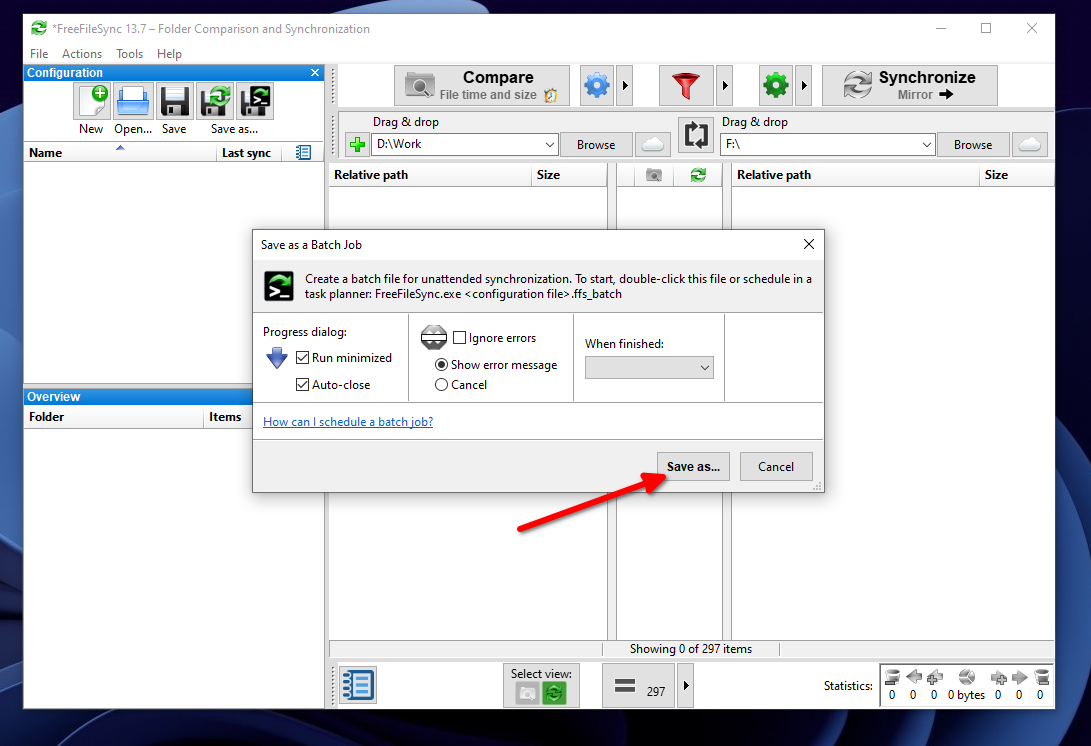The image size is (1091, 746).
Task: Click the batch job terminal icon in dialog
Action: click(279, 286)
